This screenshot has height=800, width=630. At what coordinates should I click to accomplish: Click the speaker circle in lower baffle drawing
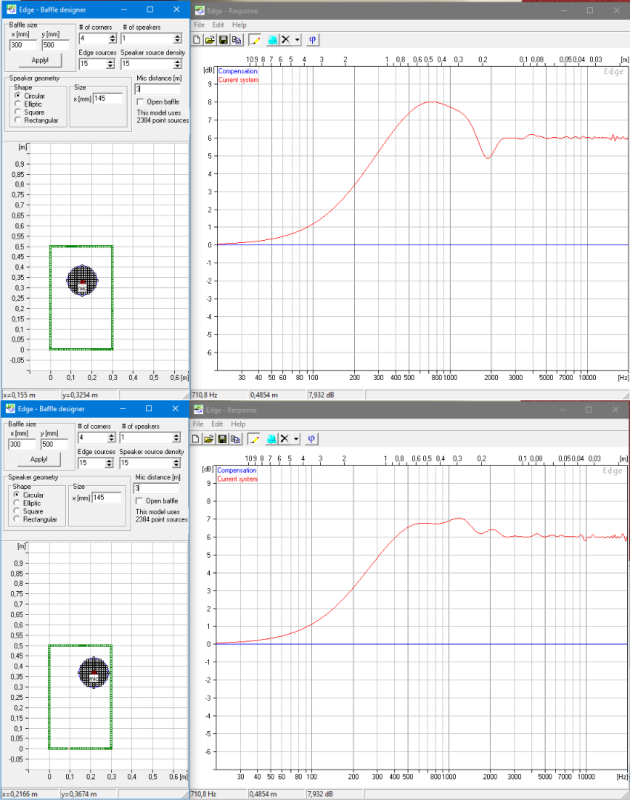(93, 672)
